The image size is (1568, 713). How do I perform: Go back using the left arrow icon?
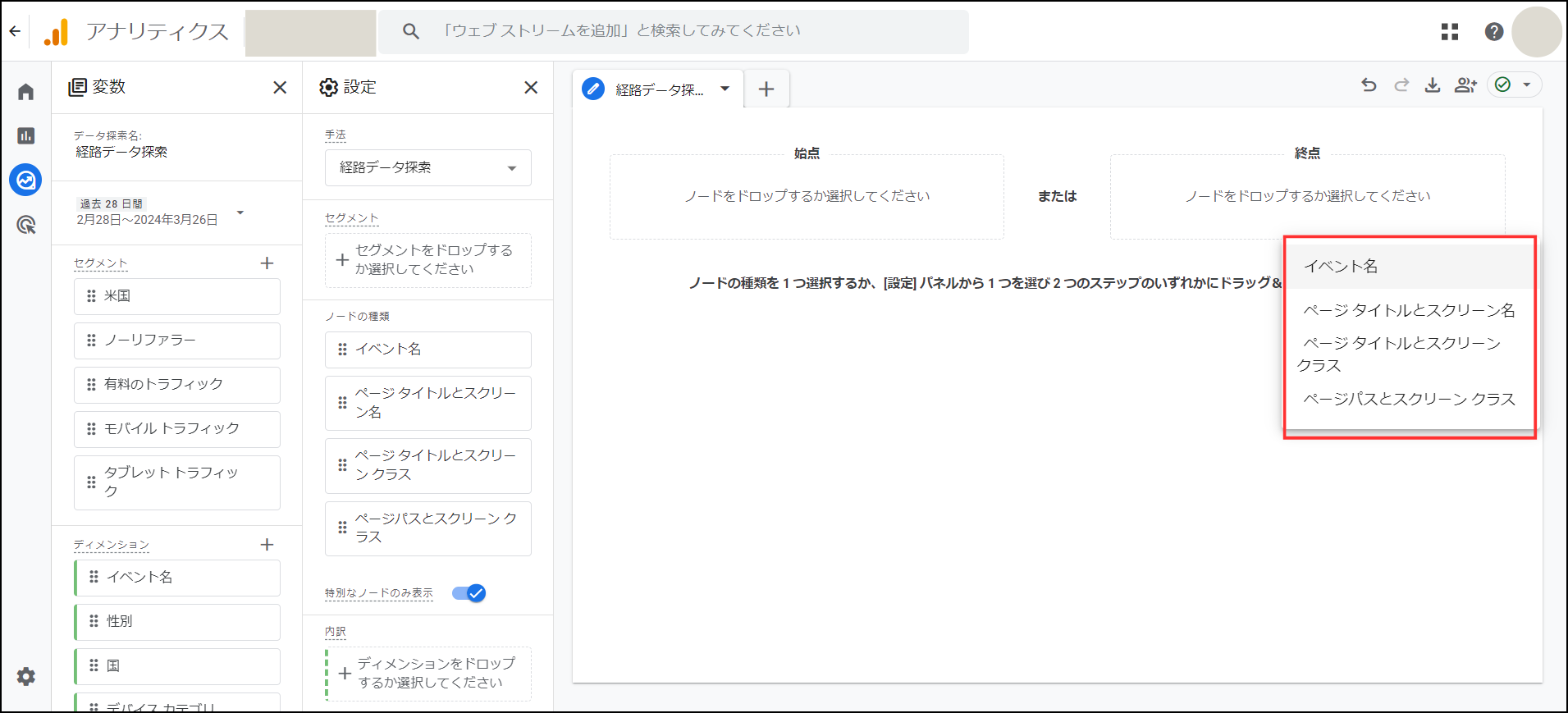point(15,32)
